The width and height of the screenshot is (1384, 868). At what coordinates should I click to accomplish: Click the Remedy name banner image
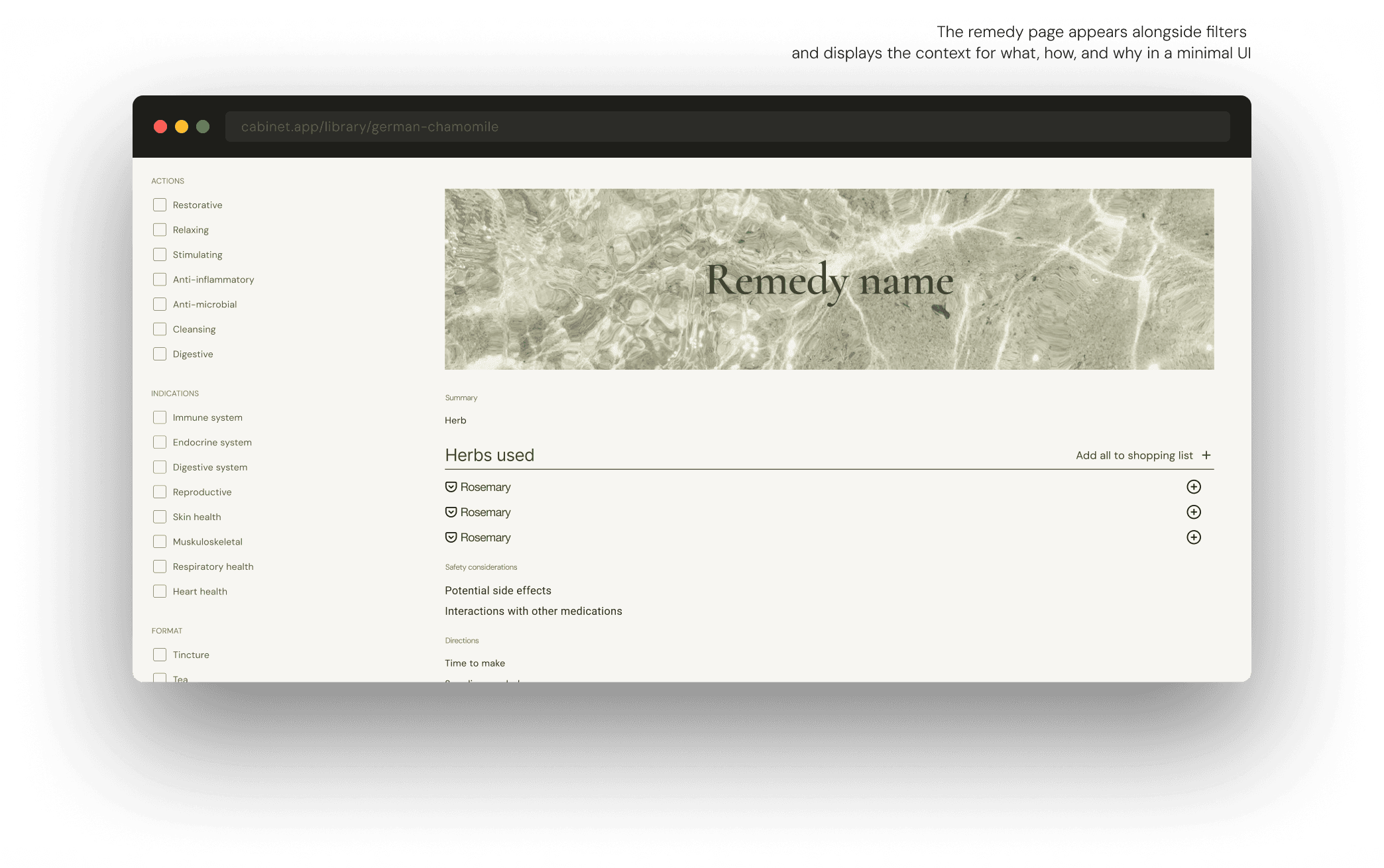point(829,279)
